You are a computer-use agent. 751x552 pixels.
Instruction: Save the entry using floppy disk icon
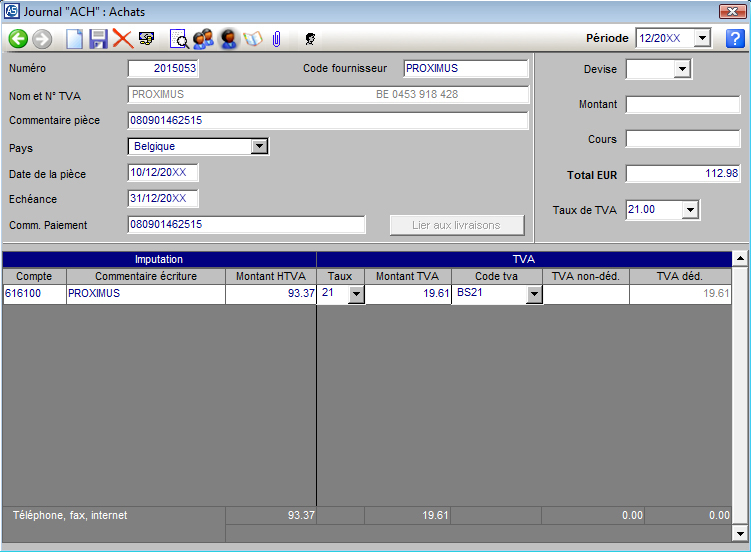point(98,39)
